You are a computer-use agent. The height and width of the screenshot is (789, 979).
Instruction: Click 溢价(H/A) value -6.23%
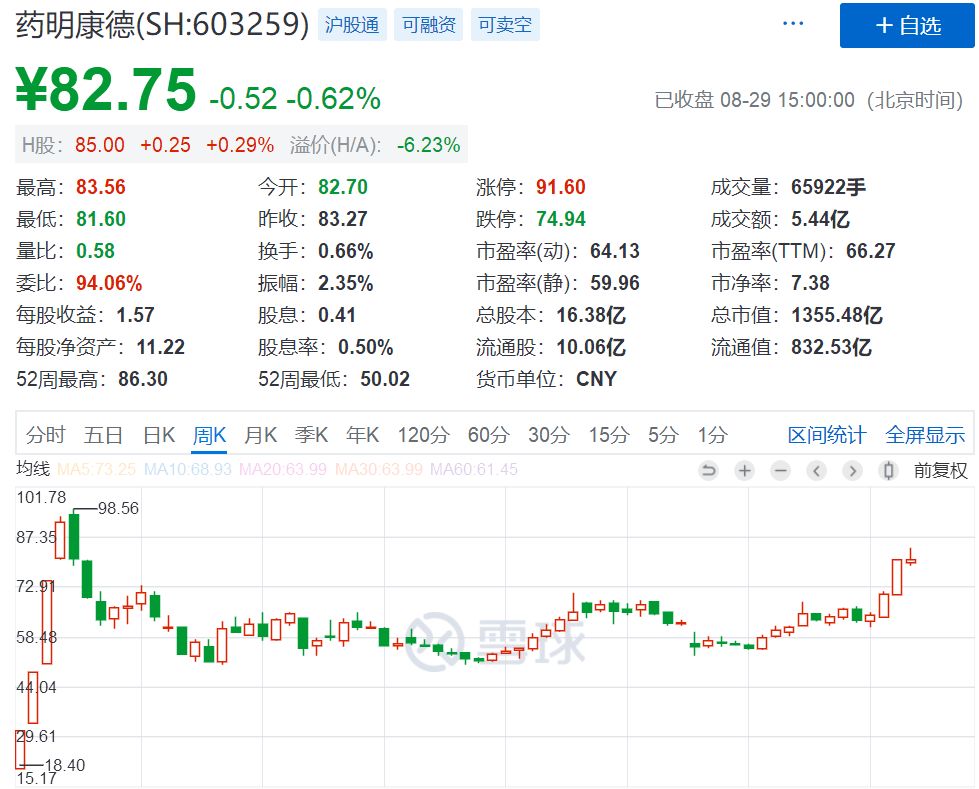(428, 145)
